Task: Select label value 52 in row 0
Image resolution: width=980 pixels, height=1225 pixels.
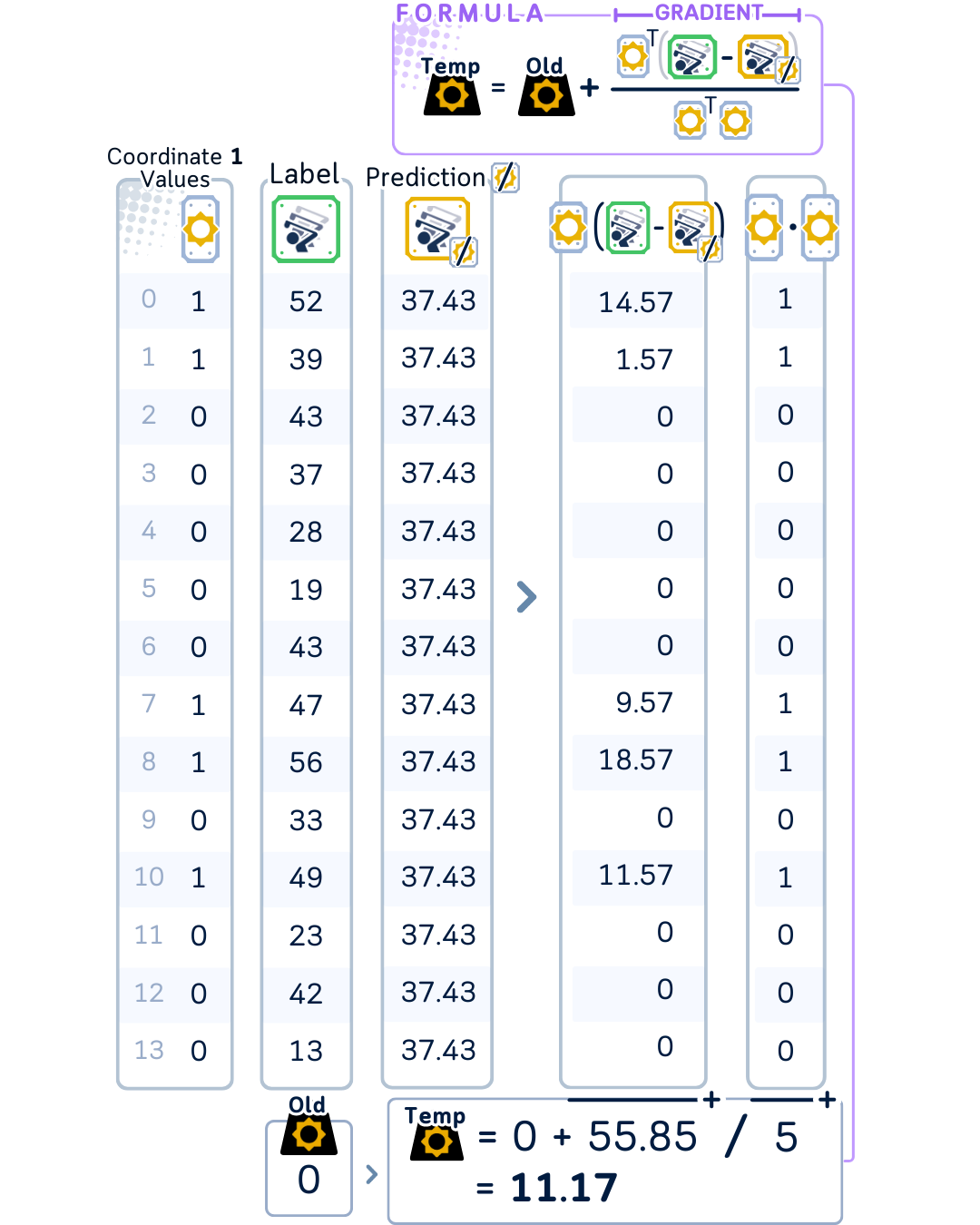Action: pos(306,301)
